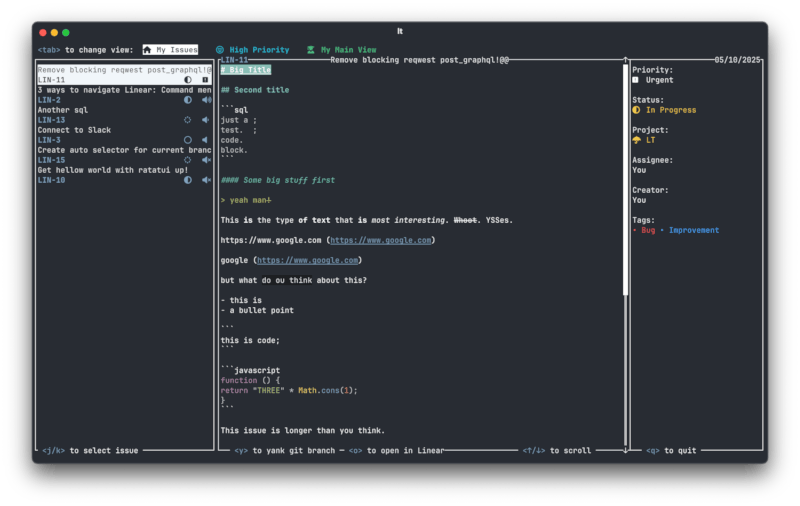Image resolution: width=800 pixels, height=506 pixels.
Task: Click the blue dot before Improvement tag
Action: [x=662, y=230]
